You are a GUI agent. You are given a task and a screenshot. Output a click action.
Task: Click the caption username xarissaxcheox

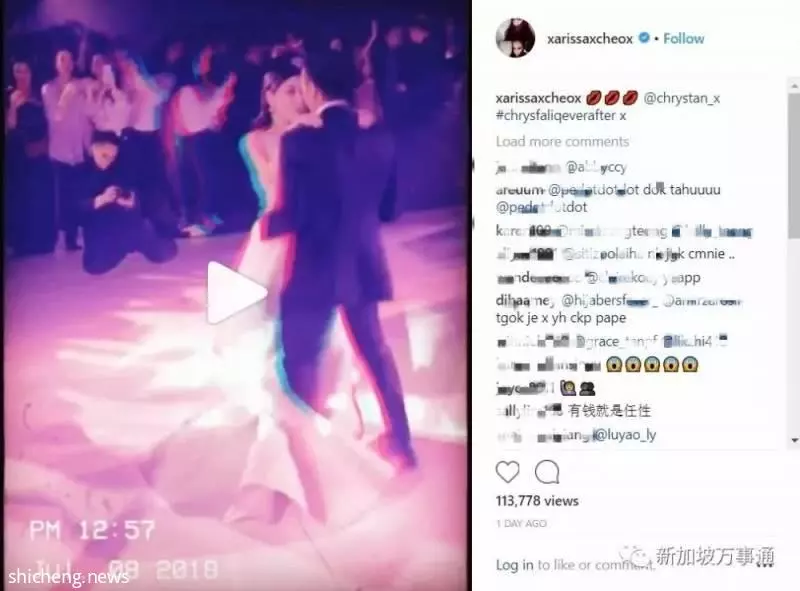click(x=538, y=98)
